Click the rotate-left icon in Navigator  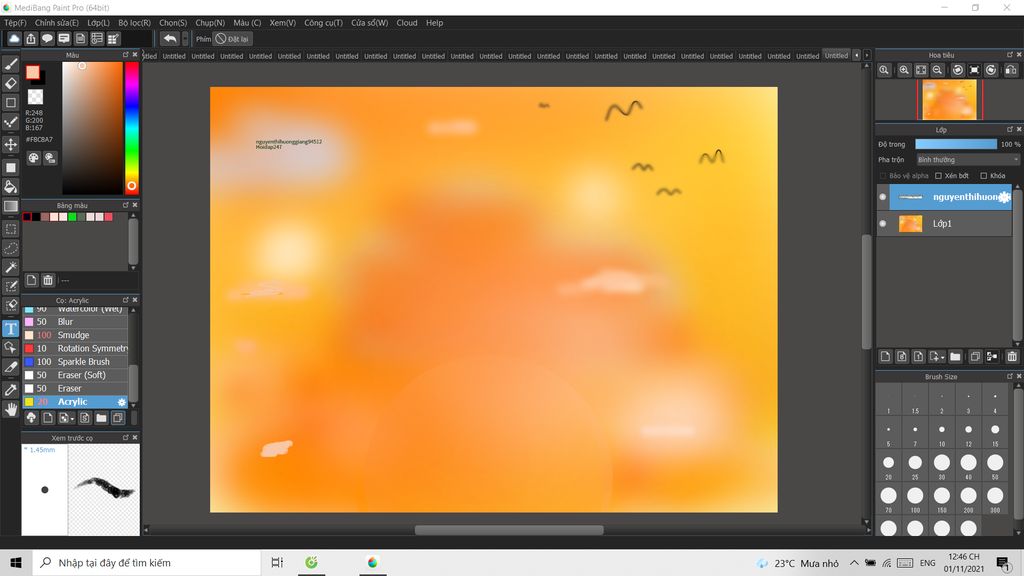coord(957,70)
